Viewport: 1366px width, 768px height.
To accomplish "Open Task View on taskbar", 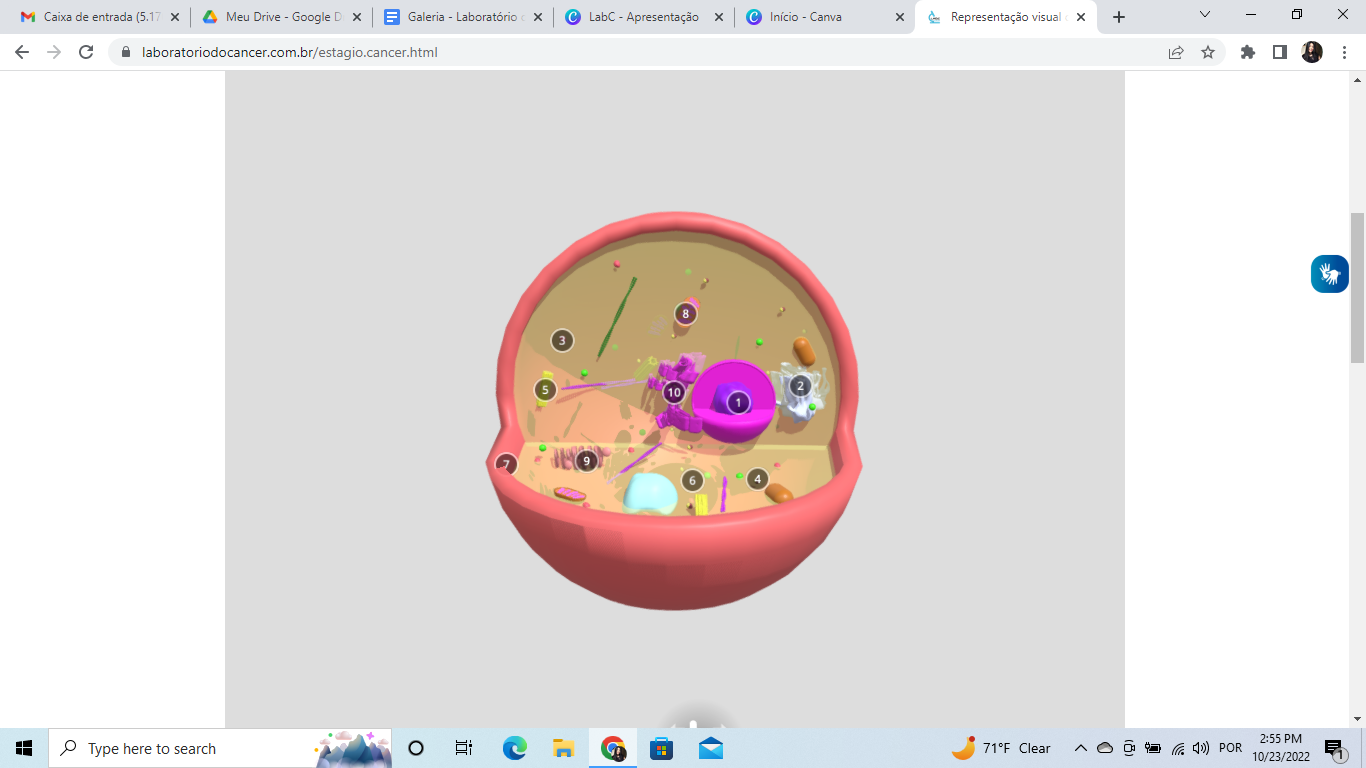I will (x=464, y=748).
